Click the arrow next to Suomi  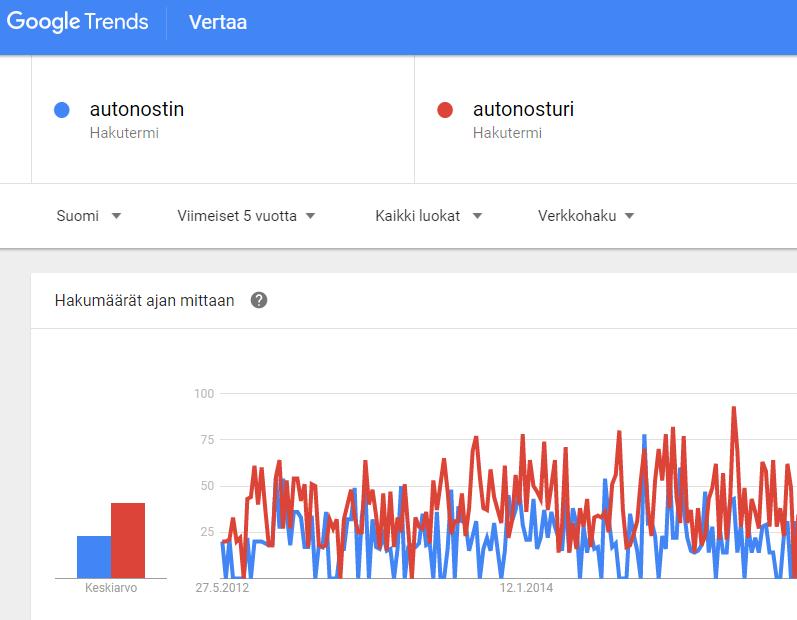point(116,216)
